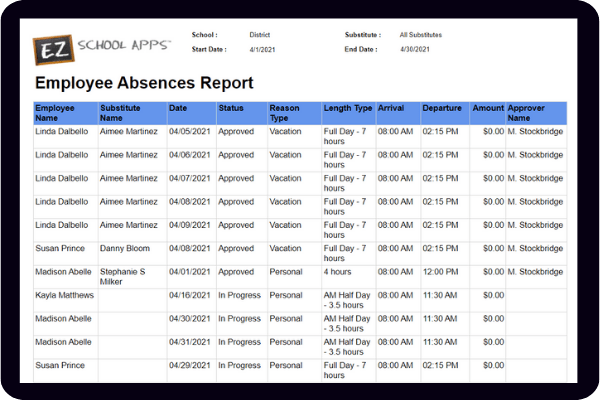Image resolution: width=600 pixels, height=400 pixels.
Task: Click Susan Prince in the Danny Bloom row
Action: pyautogui.click(x=60, y=248)
